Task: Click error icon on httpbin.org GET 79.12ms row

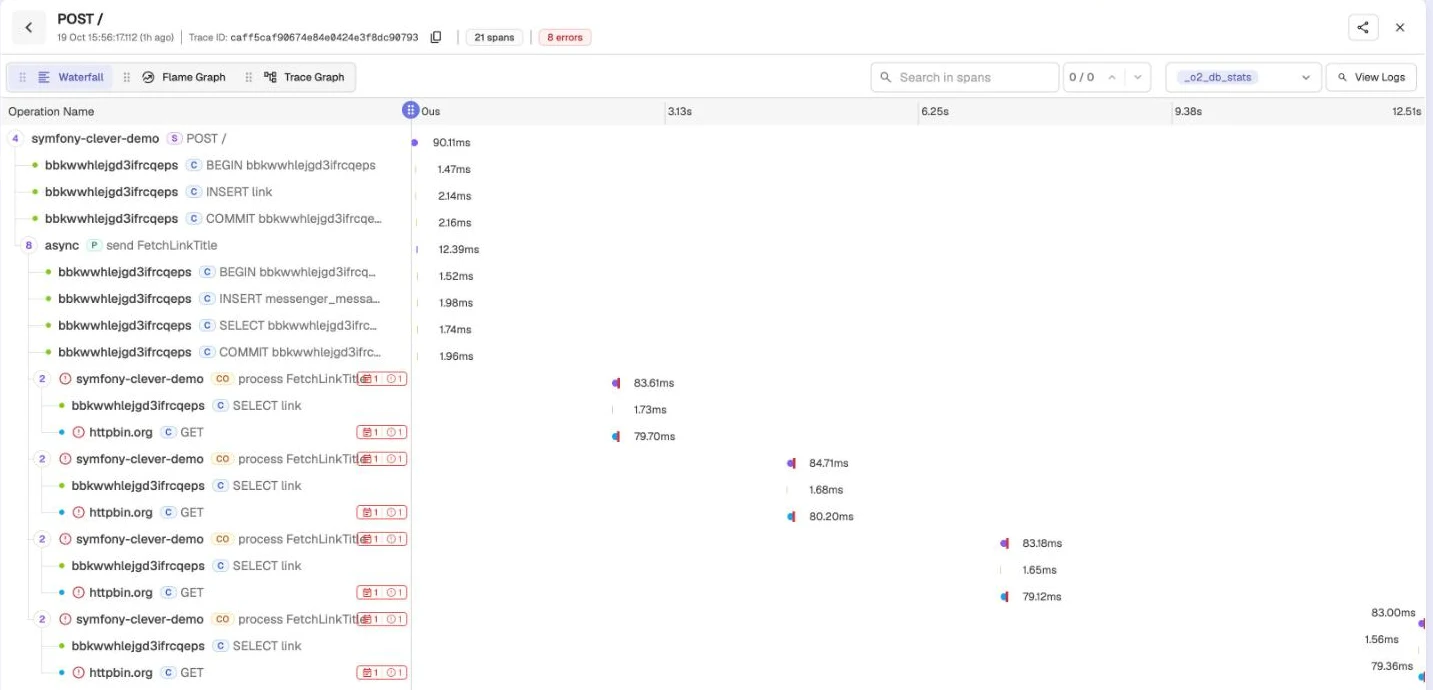Action: click(79, 592)
